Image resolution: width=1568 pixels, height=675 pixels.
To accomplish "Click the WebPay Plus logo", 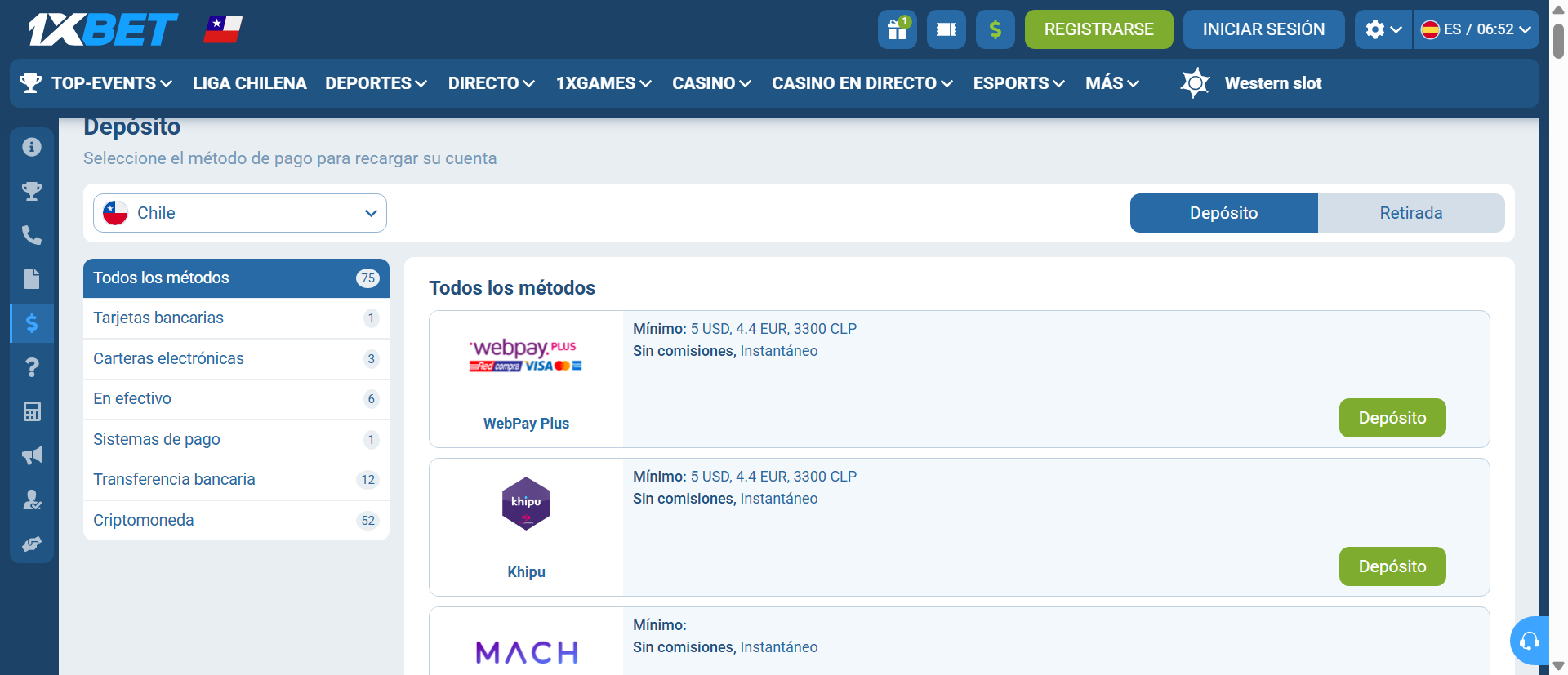I will click(526, 356).
